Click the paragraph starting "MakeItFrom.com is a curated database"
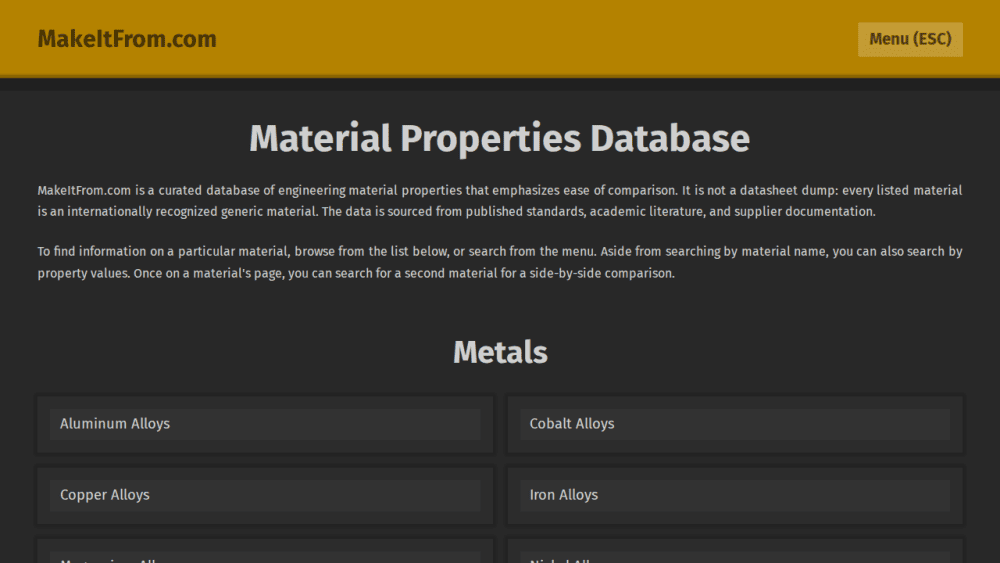The image size is (1000, 563). click(x=499, y=201)
